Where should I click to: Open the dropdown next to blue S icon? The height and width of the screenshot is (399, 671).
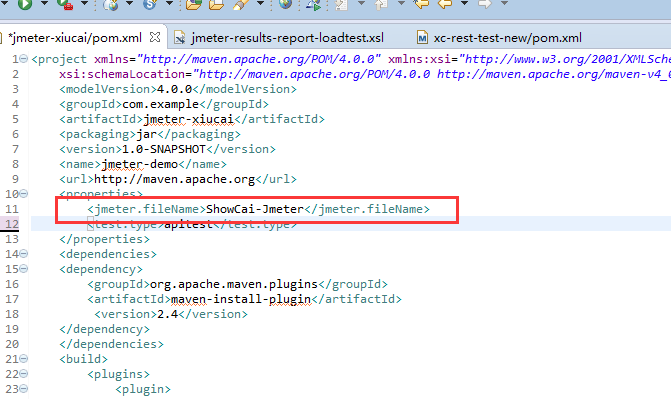[169, 3]
